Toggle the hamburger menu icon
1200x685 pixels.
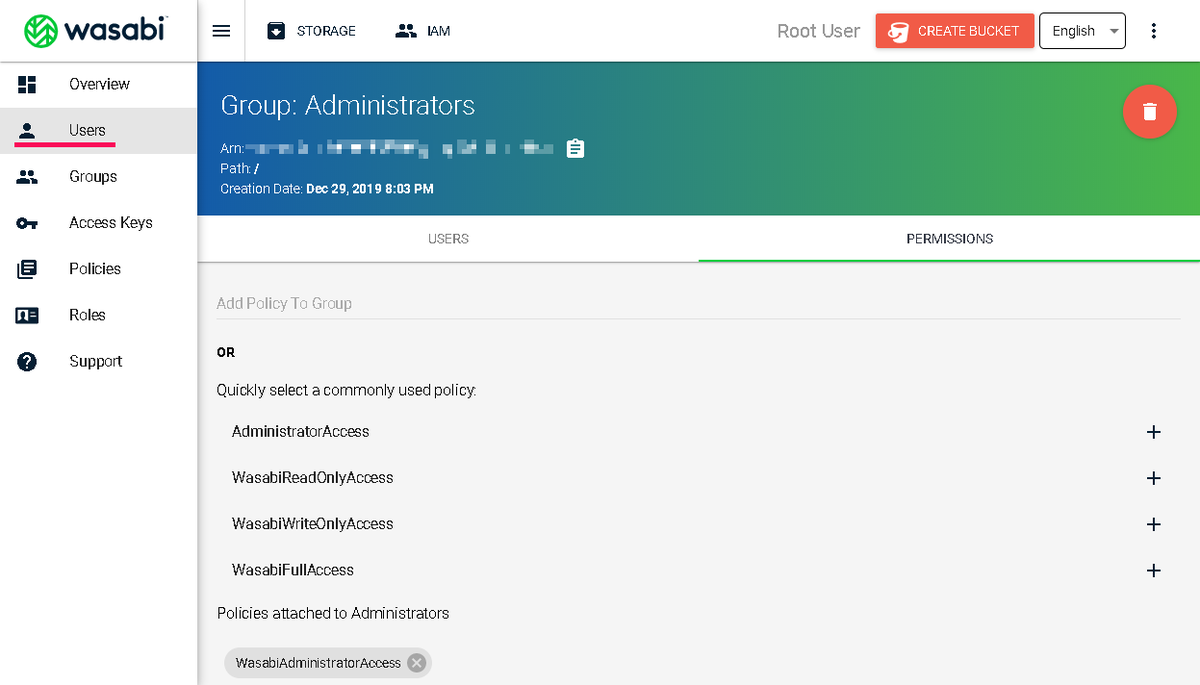click(x=222, y=31)
